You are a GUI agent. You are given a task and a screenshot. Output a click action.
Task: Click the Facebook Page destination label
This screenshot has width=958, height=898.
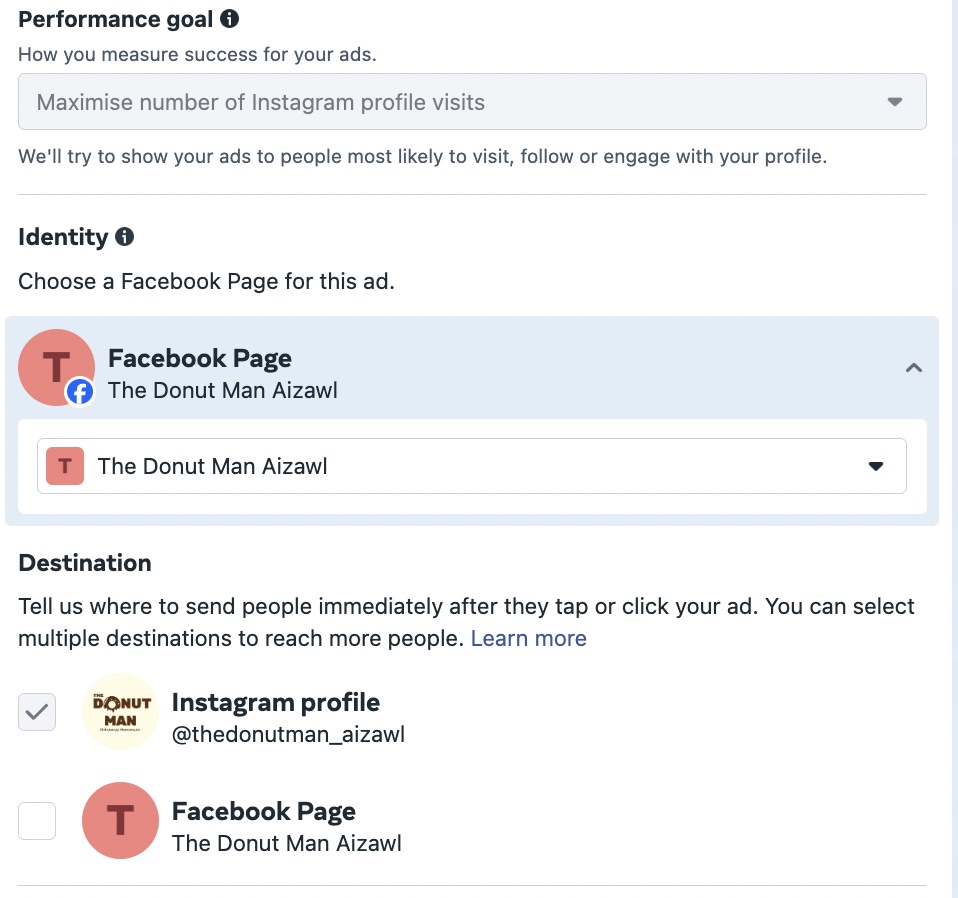pos(264,811)
